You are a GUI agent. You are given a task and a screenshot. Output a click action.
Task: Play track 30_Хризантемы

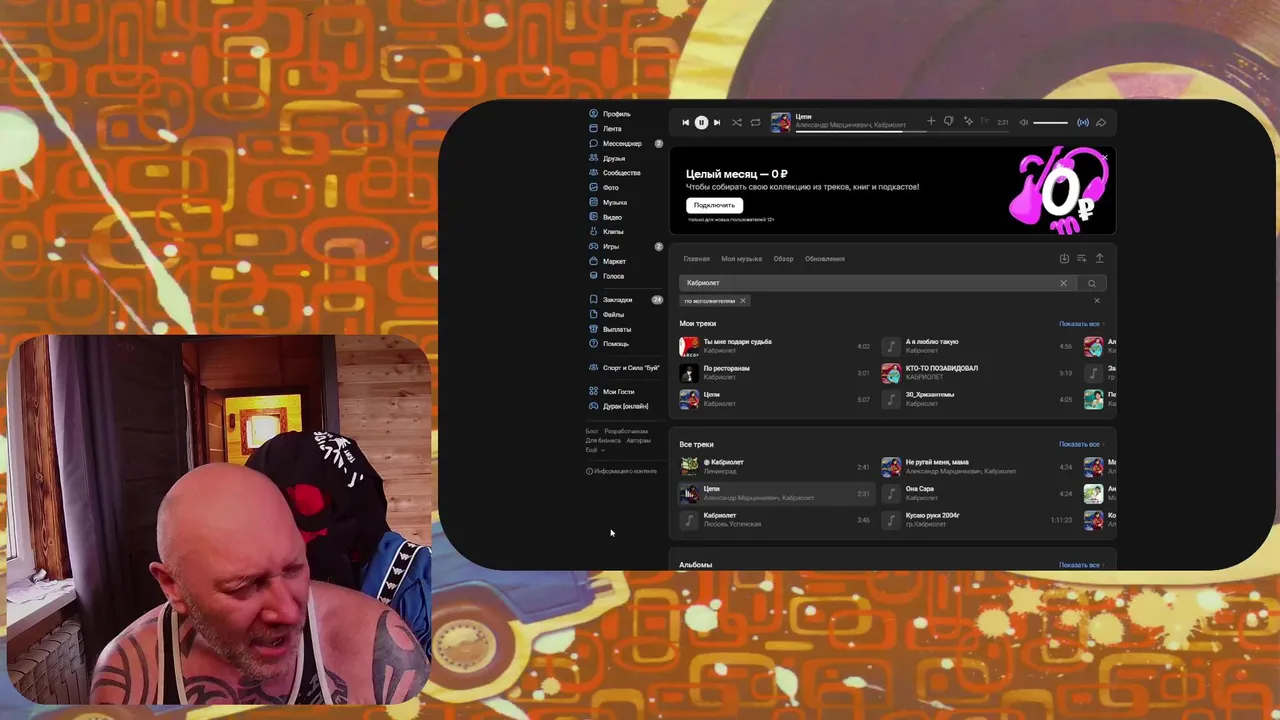point(977,399)
